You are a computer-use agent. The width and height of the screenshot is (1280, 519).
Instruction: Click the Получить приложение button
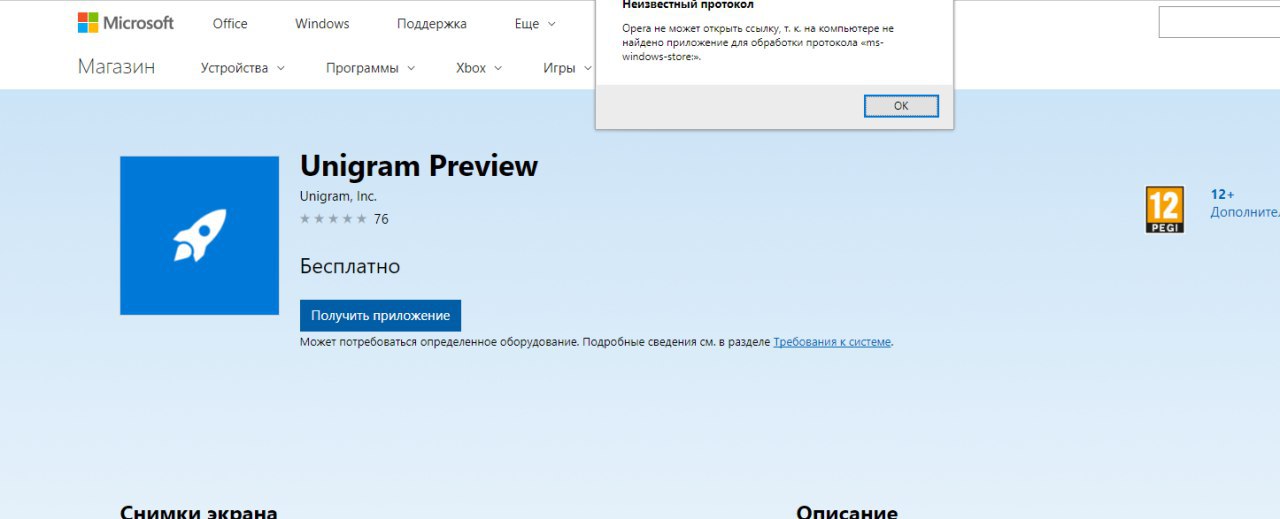[380, 315]
